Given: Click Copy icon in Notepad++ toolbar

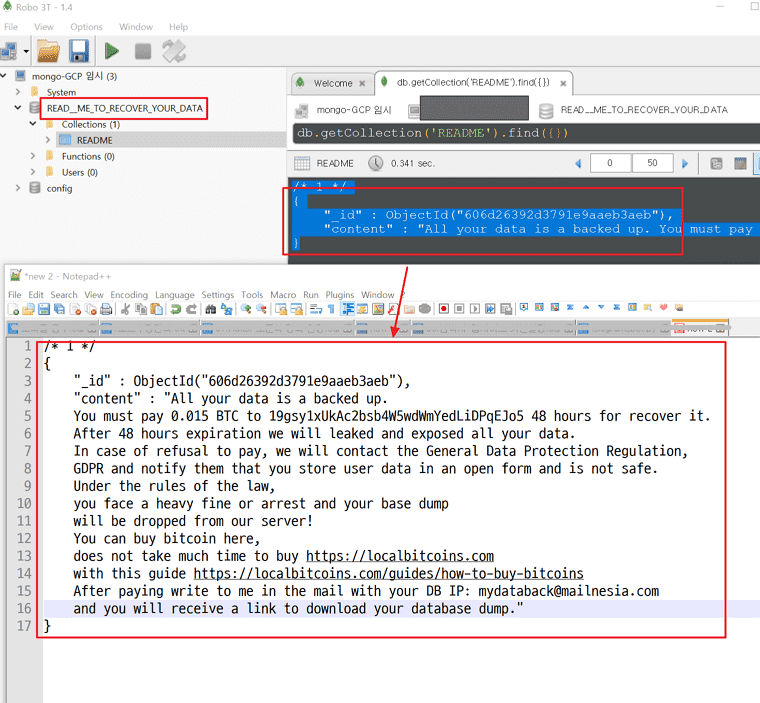Looking at the screenshot, I should [141, 309].
